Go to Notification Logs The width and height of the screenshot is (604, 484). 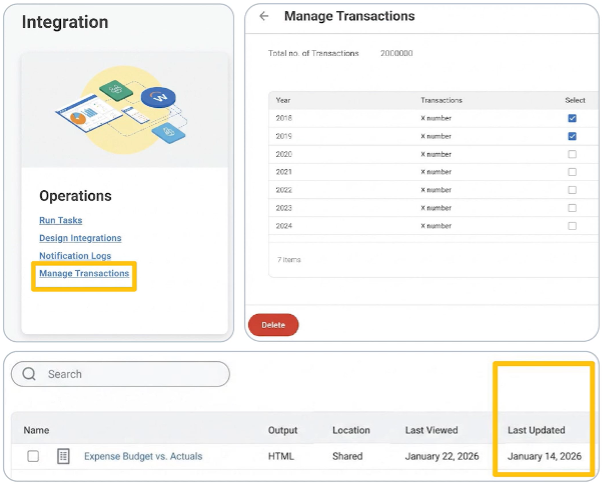pyautogui.click(x=75, y=256)
